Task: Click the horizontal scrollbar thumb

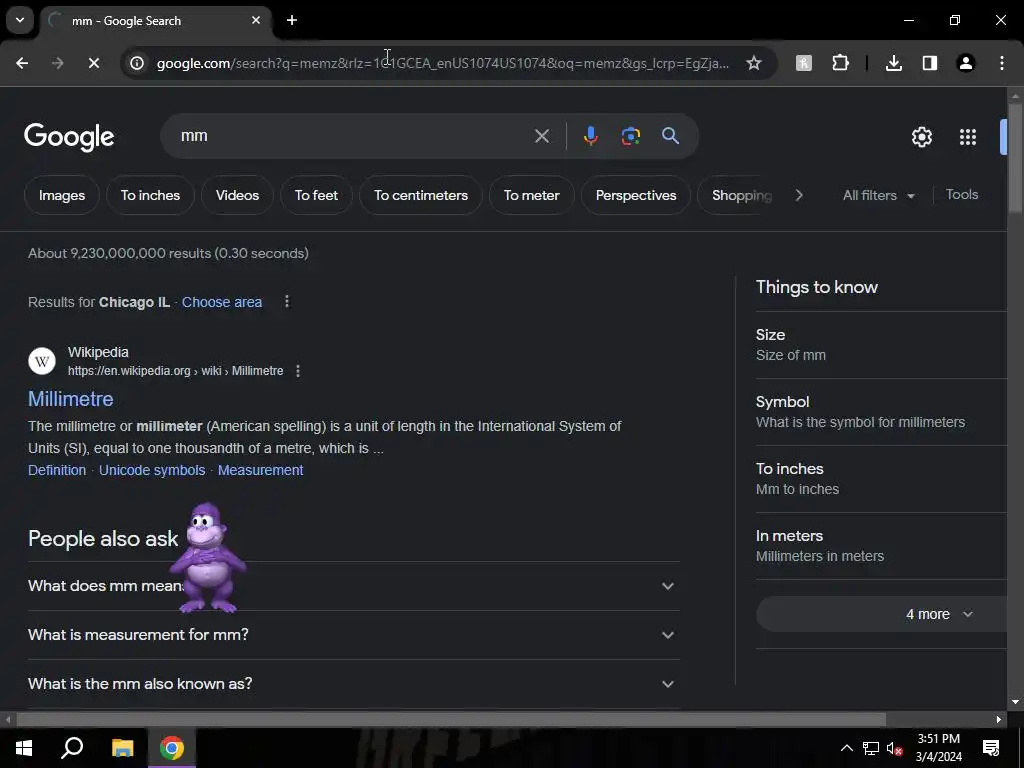Action: pyautogui.click(x=451, y=720)
